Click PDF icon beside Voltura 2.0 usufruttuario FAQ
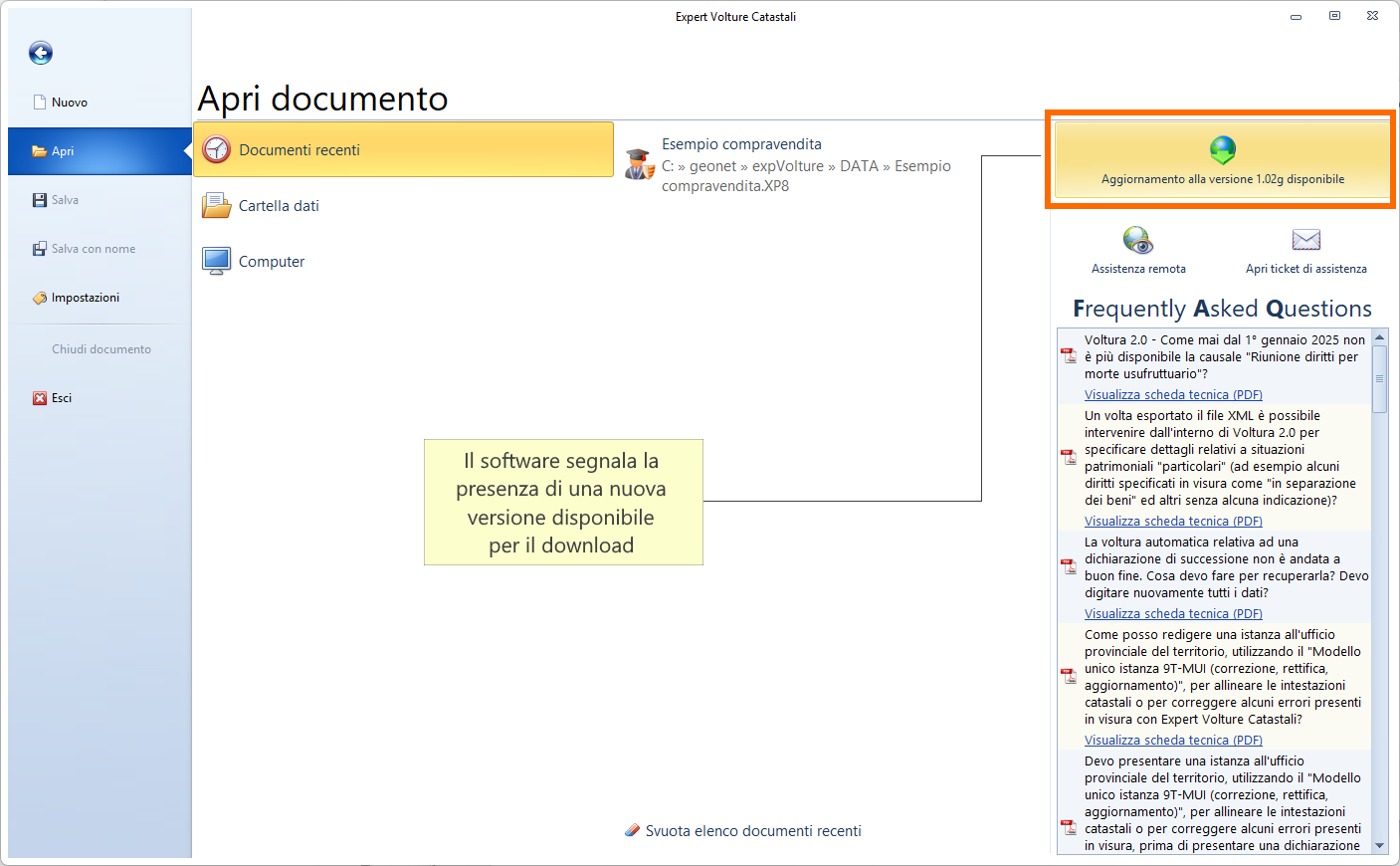 coord(1069,356)
